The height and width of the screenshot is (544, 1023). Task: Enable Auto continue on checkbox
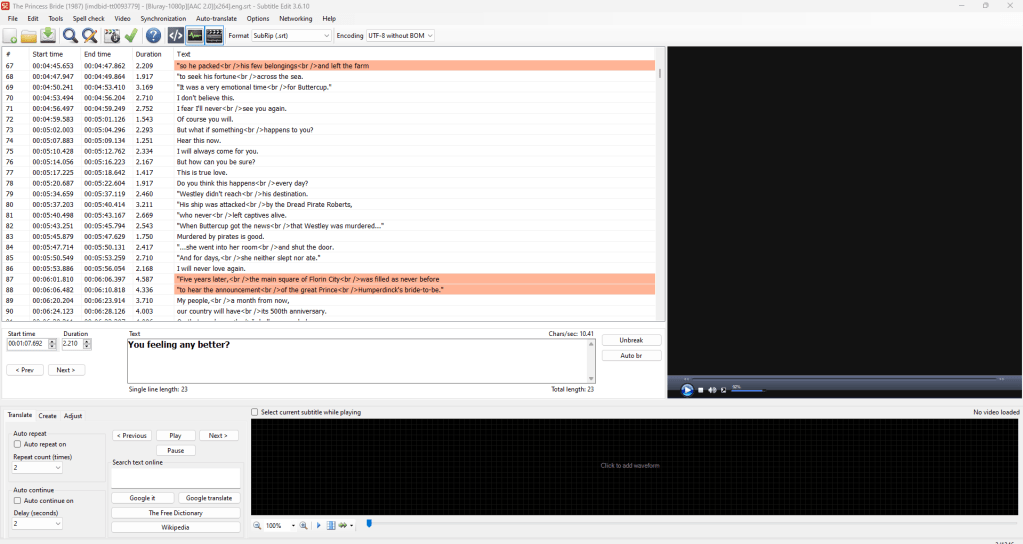coord(17,501)
